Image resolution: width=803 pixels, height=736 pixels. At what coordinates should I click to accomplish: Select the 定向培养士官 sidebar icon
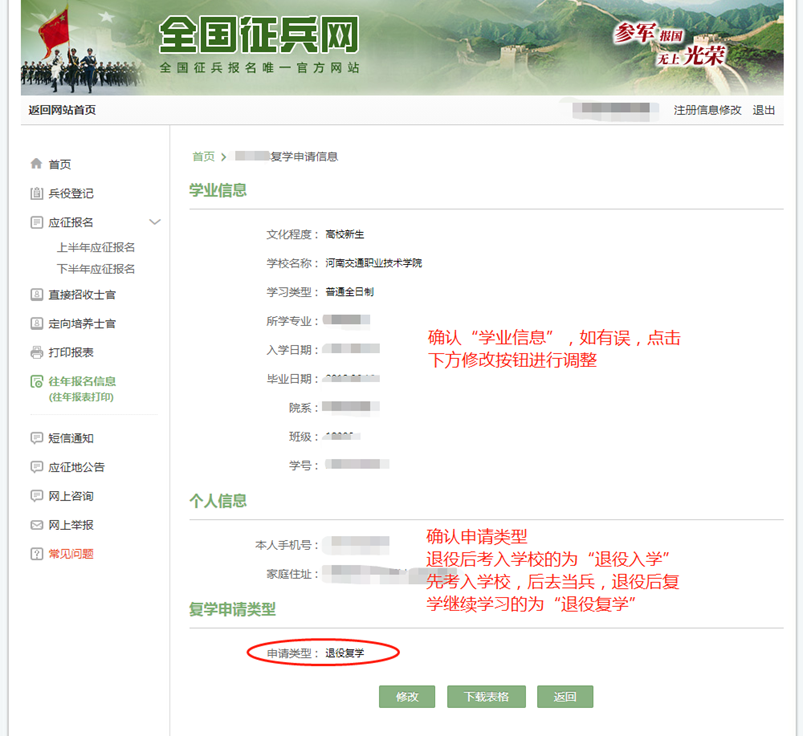35,323
